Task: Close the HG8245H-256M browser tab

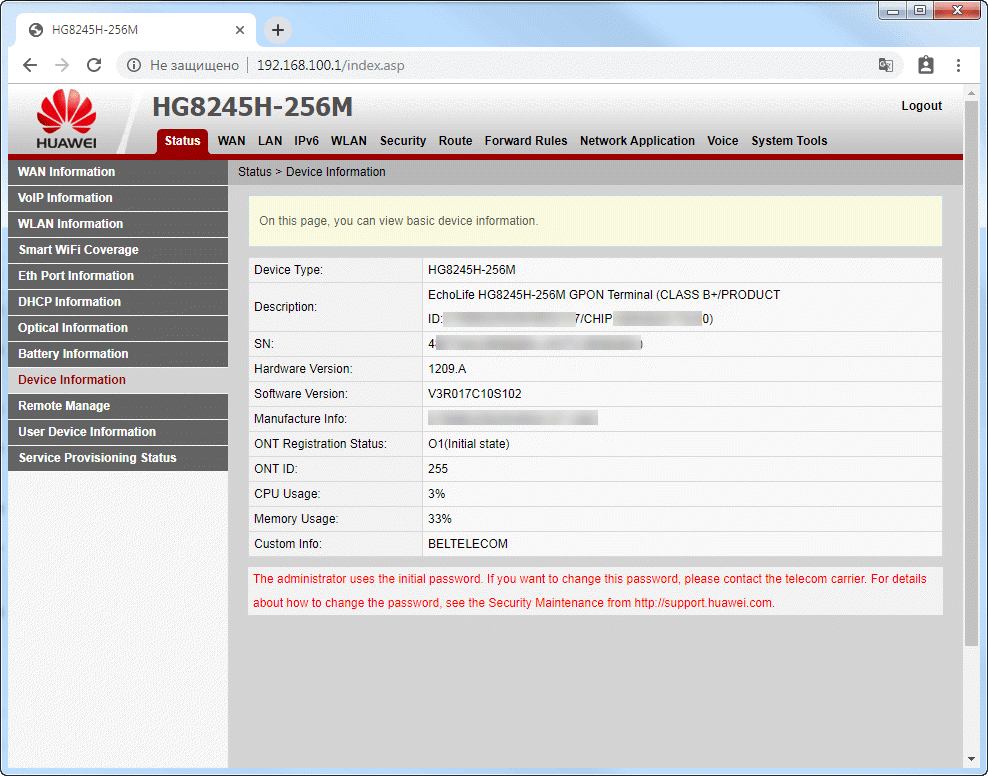Action: coord(240,30)
